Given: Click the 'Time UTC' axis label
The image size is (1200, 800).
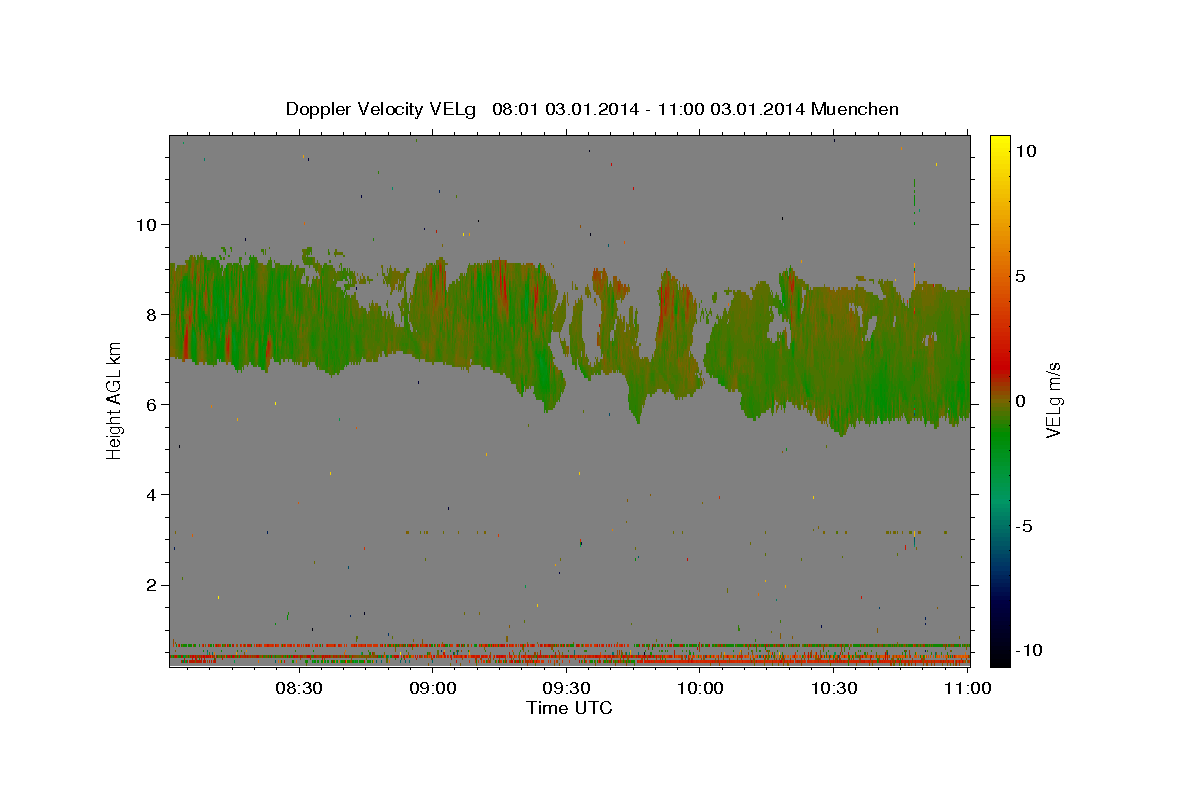Looking at the screenshot, I should coord(569,708).
